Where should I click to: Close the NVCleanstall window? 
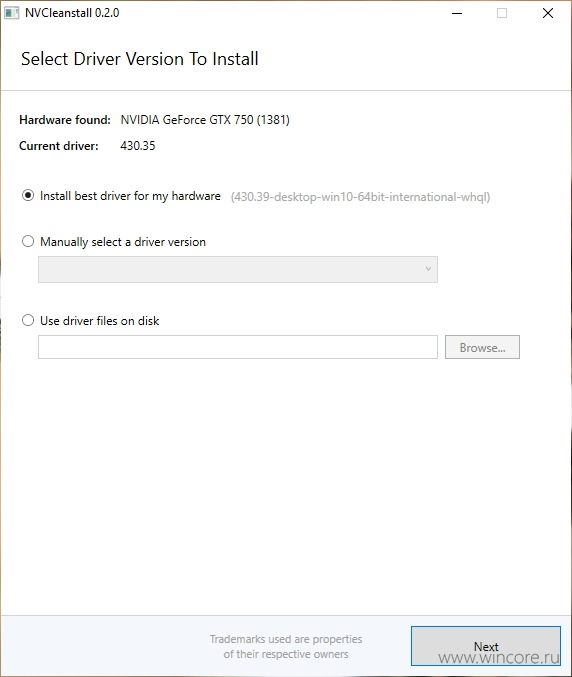(548, 13)
